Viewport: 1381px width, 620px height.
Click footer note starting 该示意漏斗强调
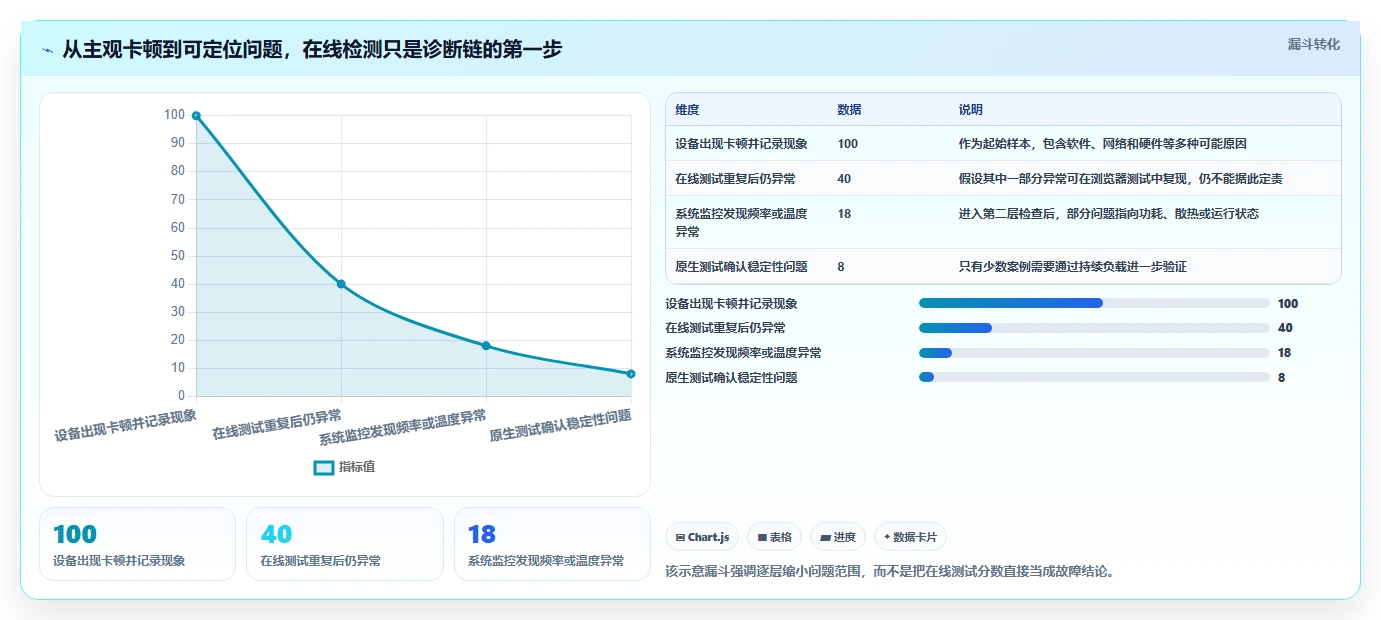tap(890, 572)
